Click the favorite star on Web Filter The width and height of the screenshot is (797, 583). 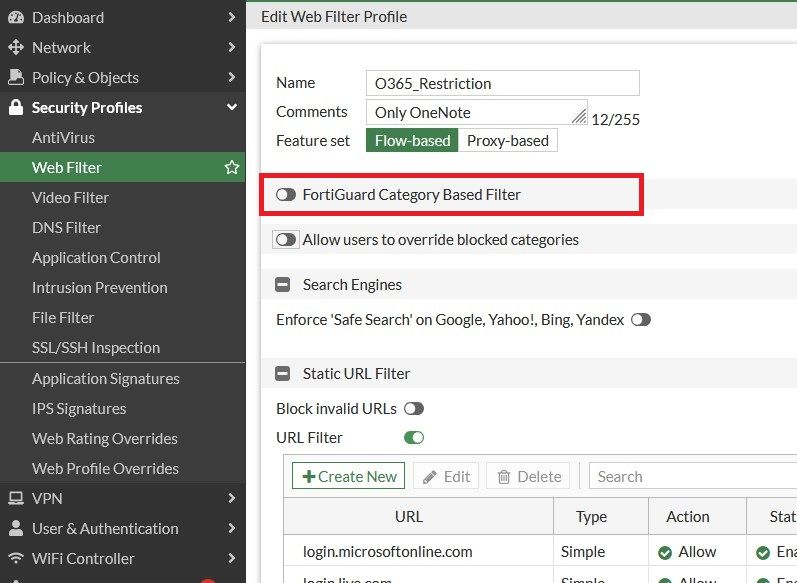[232, 167]
